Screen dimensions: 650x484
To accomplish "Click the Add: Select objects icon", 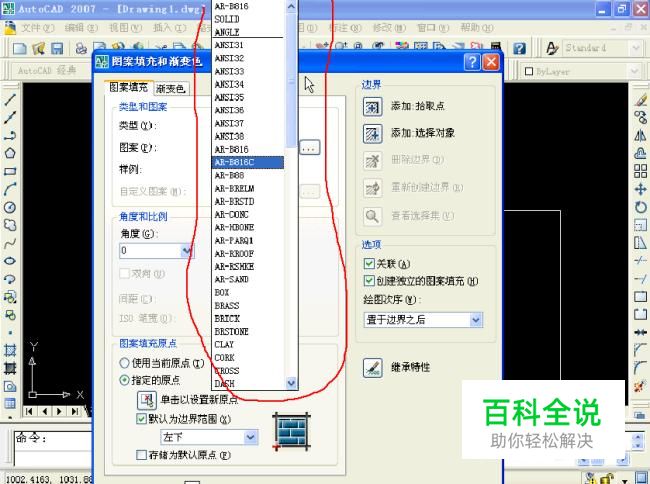I will [x=372, y=134].
